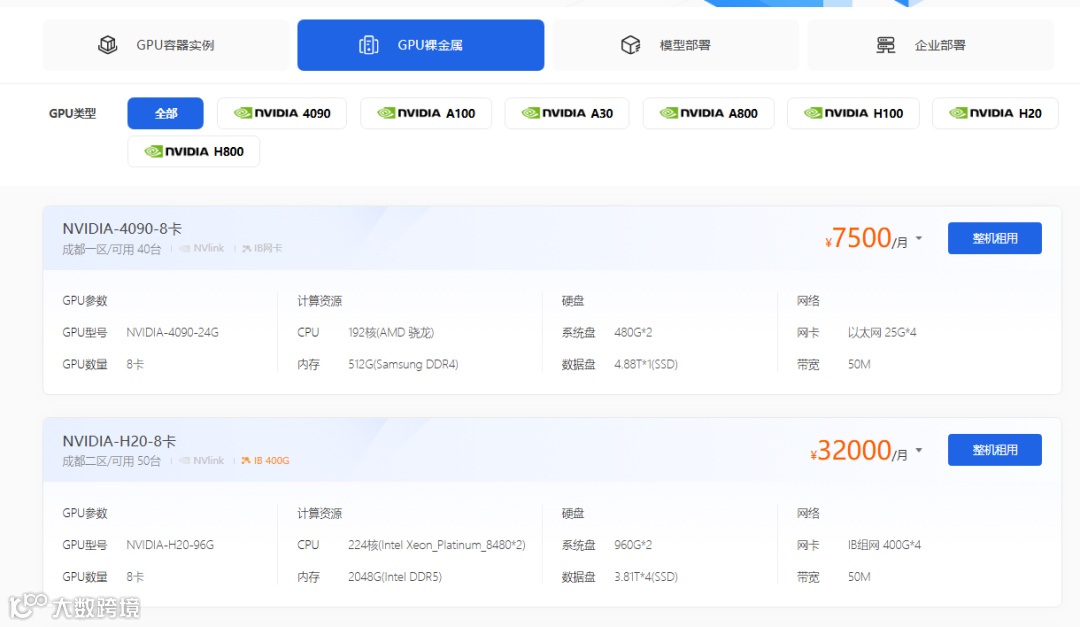Click 整机租用 for NVIDIA-H20-8卡

click(995, 450)
